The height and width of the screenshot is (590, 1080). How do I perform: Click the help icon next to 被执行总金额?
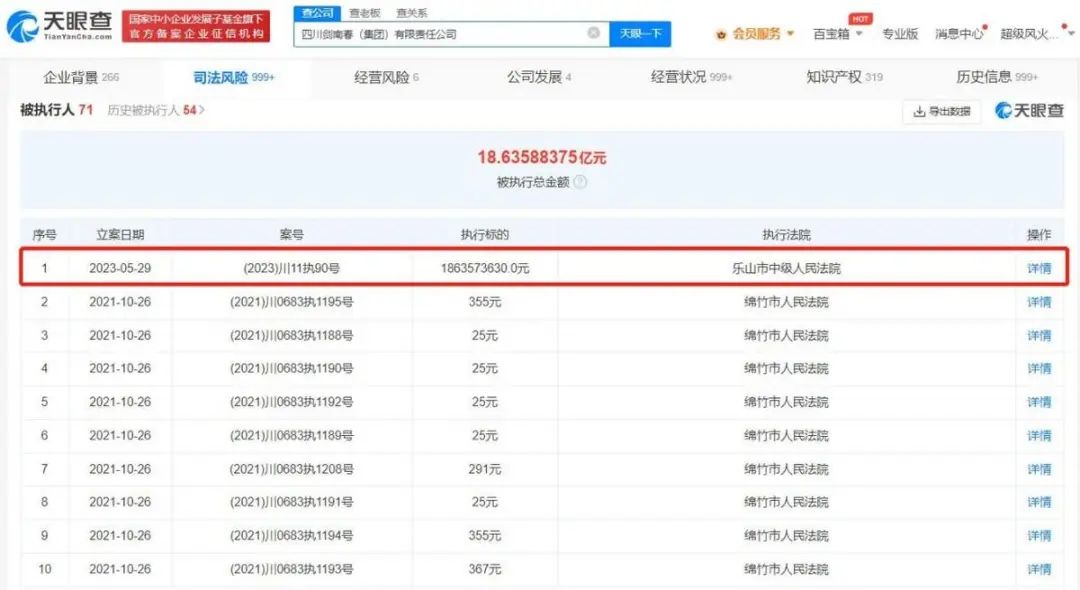[x=580, y=182]
